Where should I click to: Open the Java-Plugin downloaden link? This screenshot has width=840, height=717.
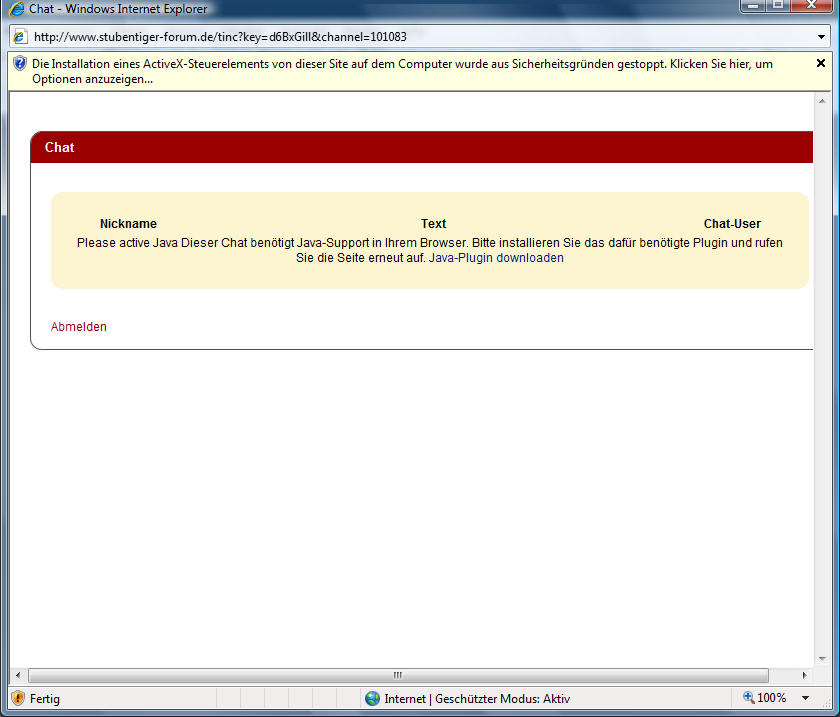pyautogui.click(x=496, y=258)
